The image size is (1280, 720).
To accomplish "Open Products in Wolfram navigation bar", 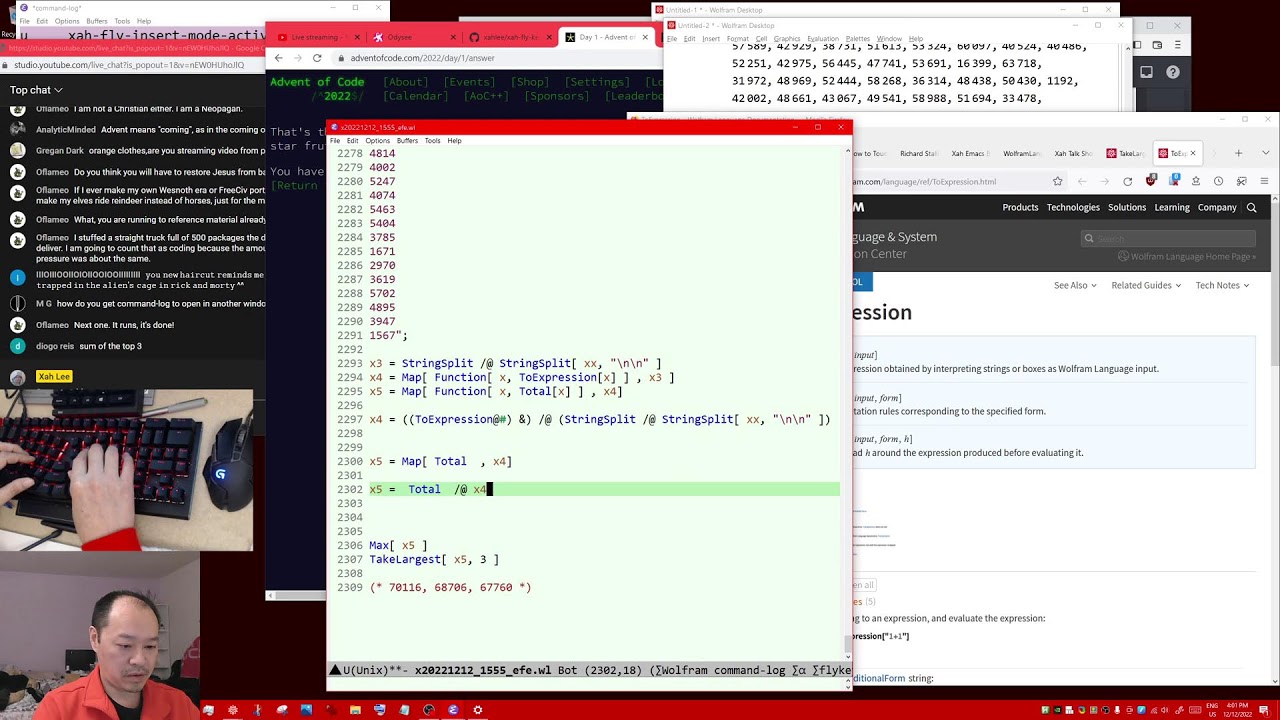I will [x=1020, y=207].
